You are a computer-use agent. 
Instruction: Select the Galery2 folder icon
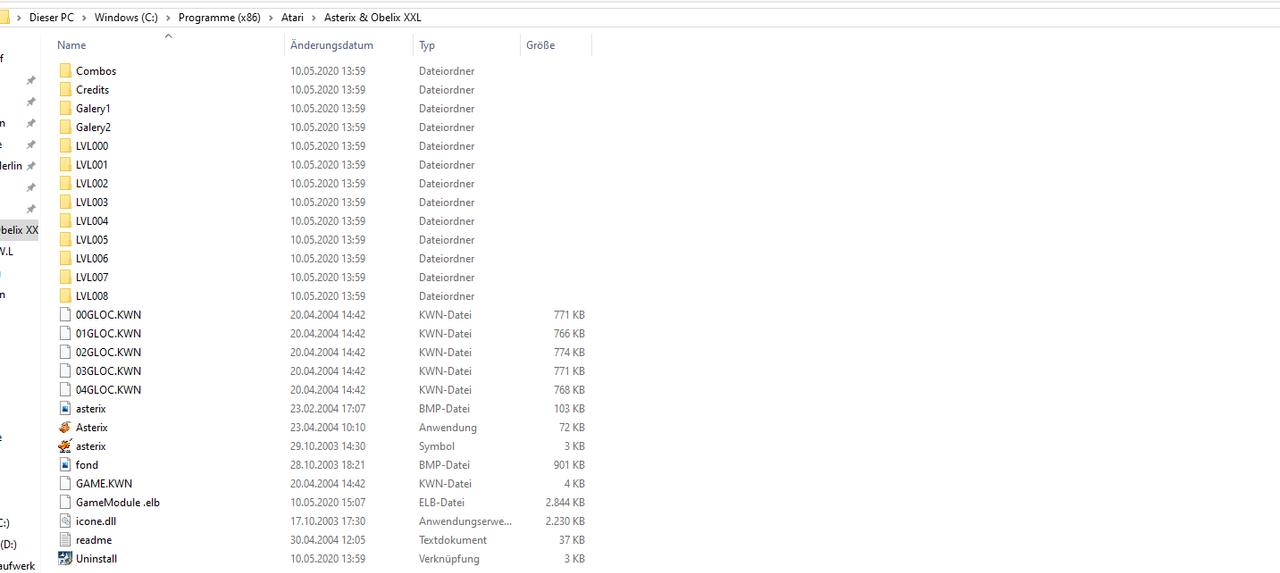65,127
